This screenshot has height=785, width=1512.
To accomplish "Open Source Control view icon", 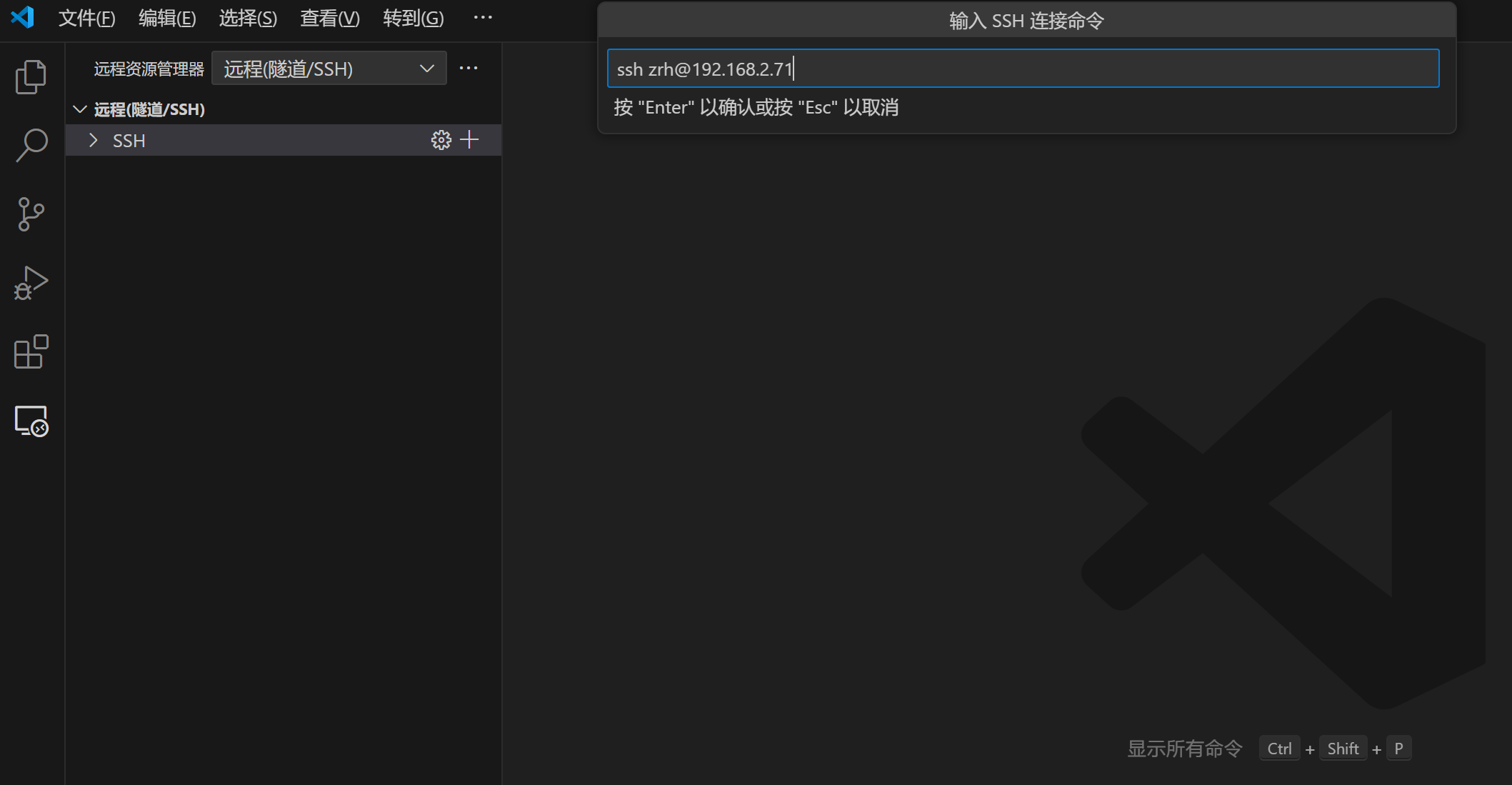I will click(31, 214).
